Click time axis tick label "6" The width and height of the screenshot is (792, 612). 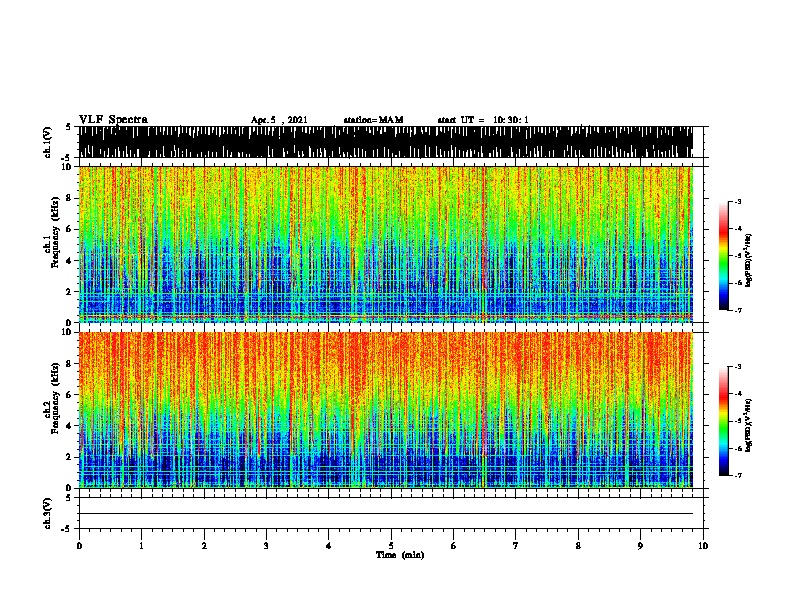(x=454, y=546)
